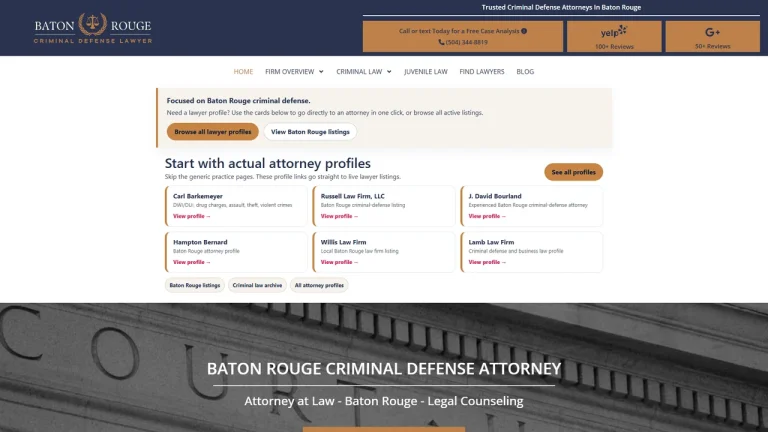768x432 pixels.
Task: Open the Criminal Law menu
Action: (x=359, y=72)
